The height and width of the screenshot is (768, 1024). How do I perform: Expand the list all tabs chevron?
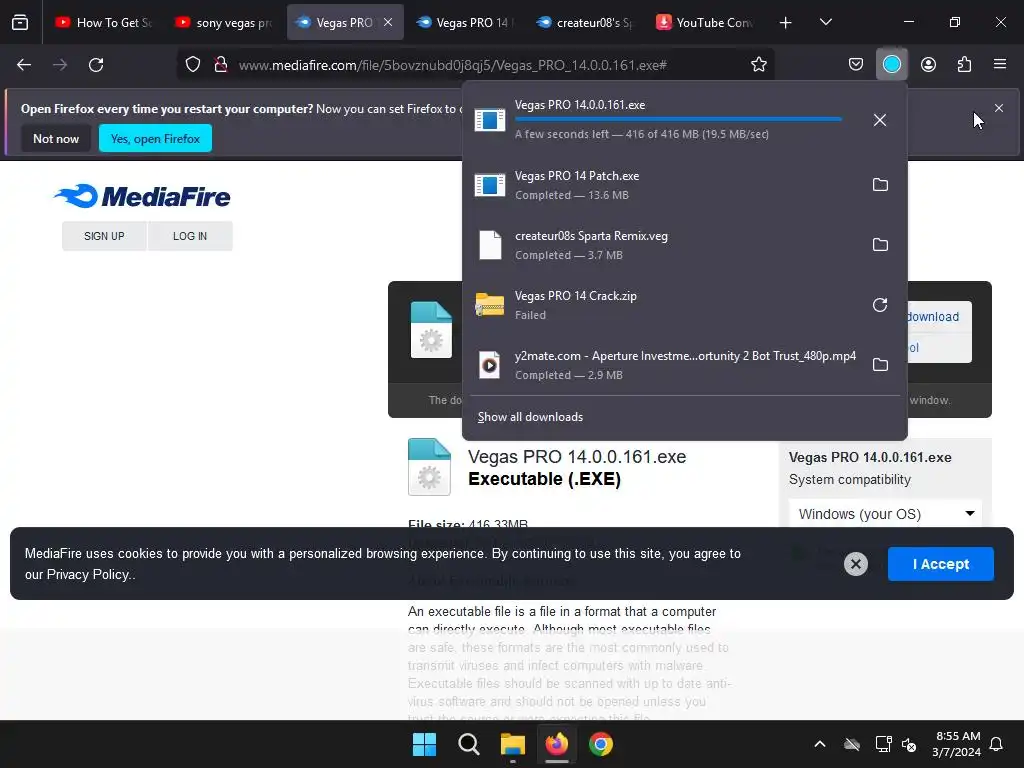825,23
